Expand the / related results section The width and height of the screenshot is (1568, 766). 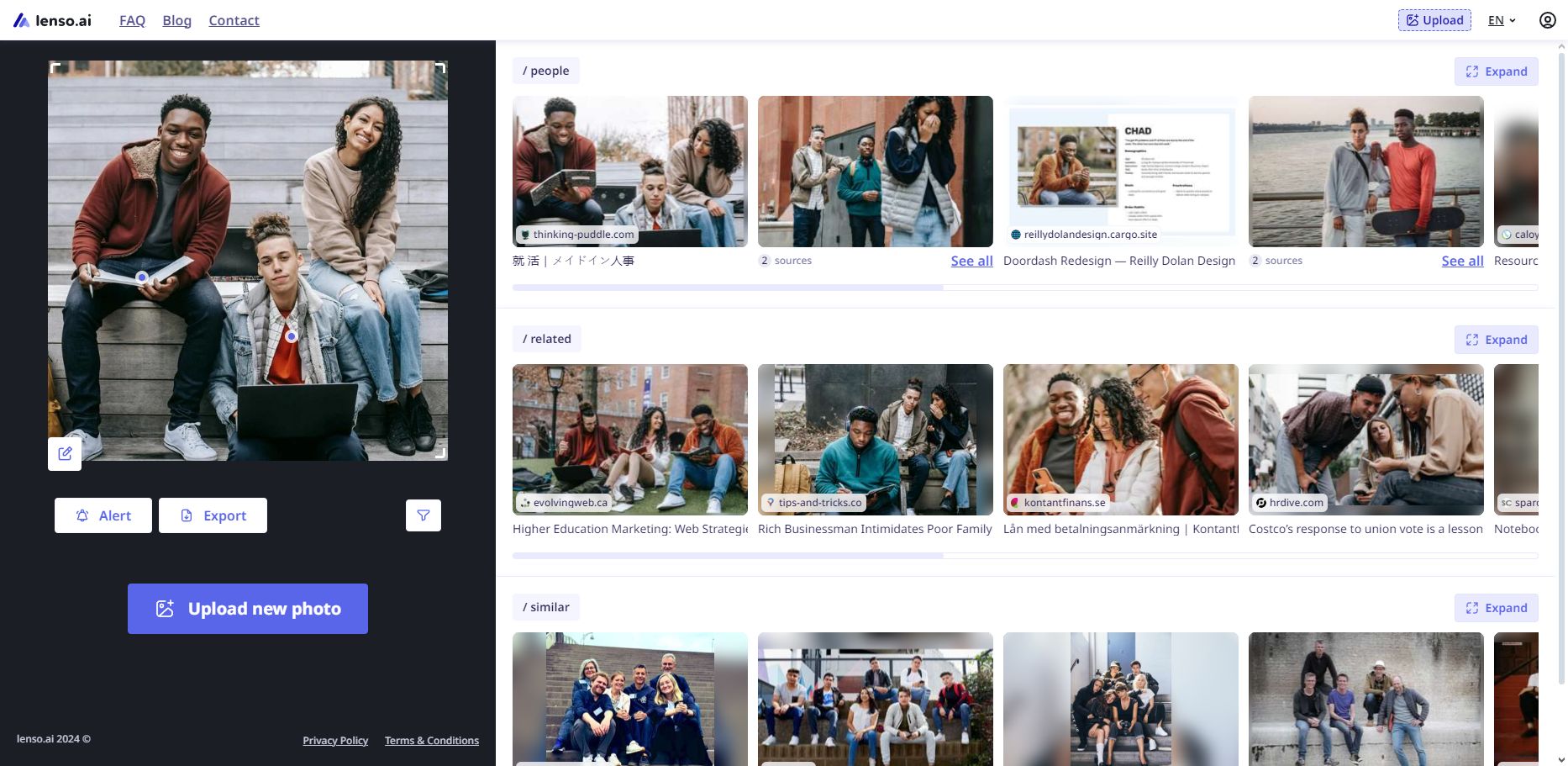tap(1496, 339)
